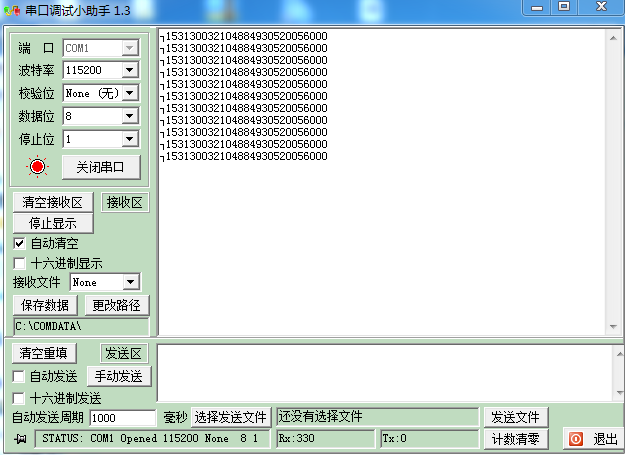Enable the 十六进制发送 checkbox
This screenshot has height=455, width=625.
click(x=20, y=397)
